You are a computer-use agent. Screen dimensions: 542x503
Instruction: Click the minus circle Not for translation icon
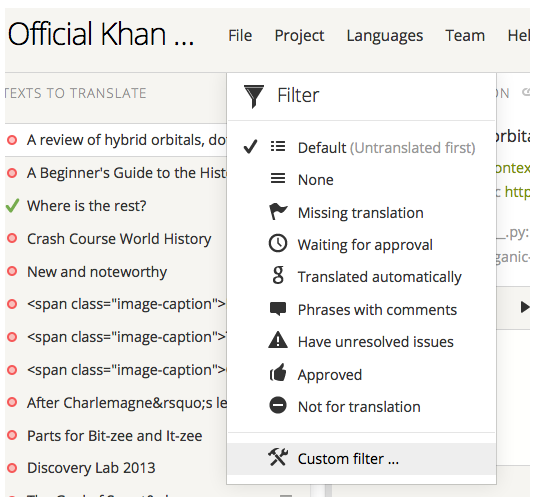pyautogui.click(x=278, y=405)
